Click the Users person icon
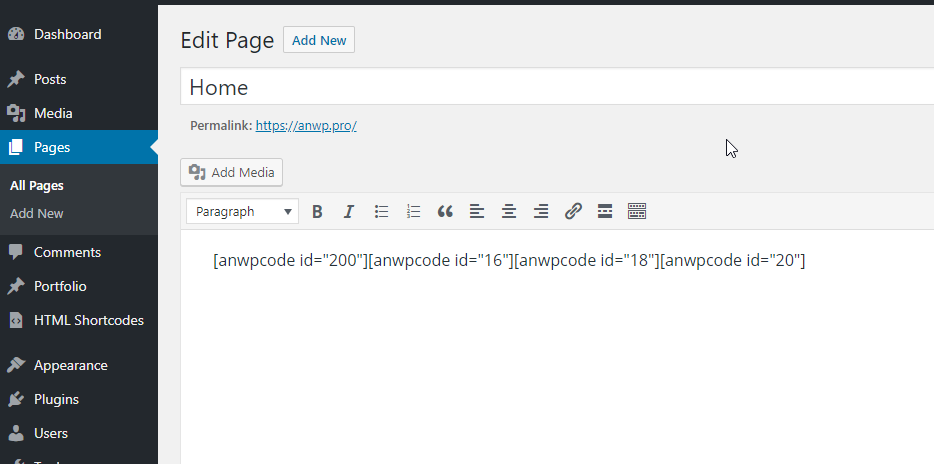This screenshot has width=934, height=464. coord(16,433)
